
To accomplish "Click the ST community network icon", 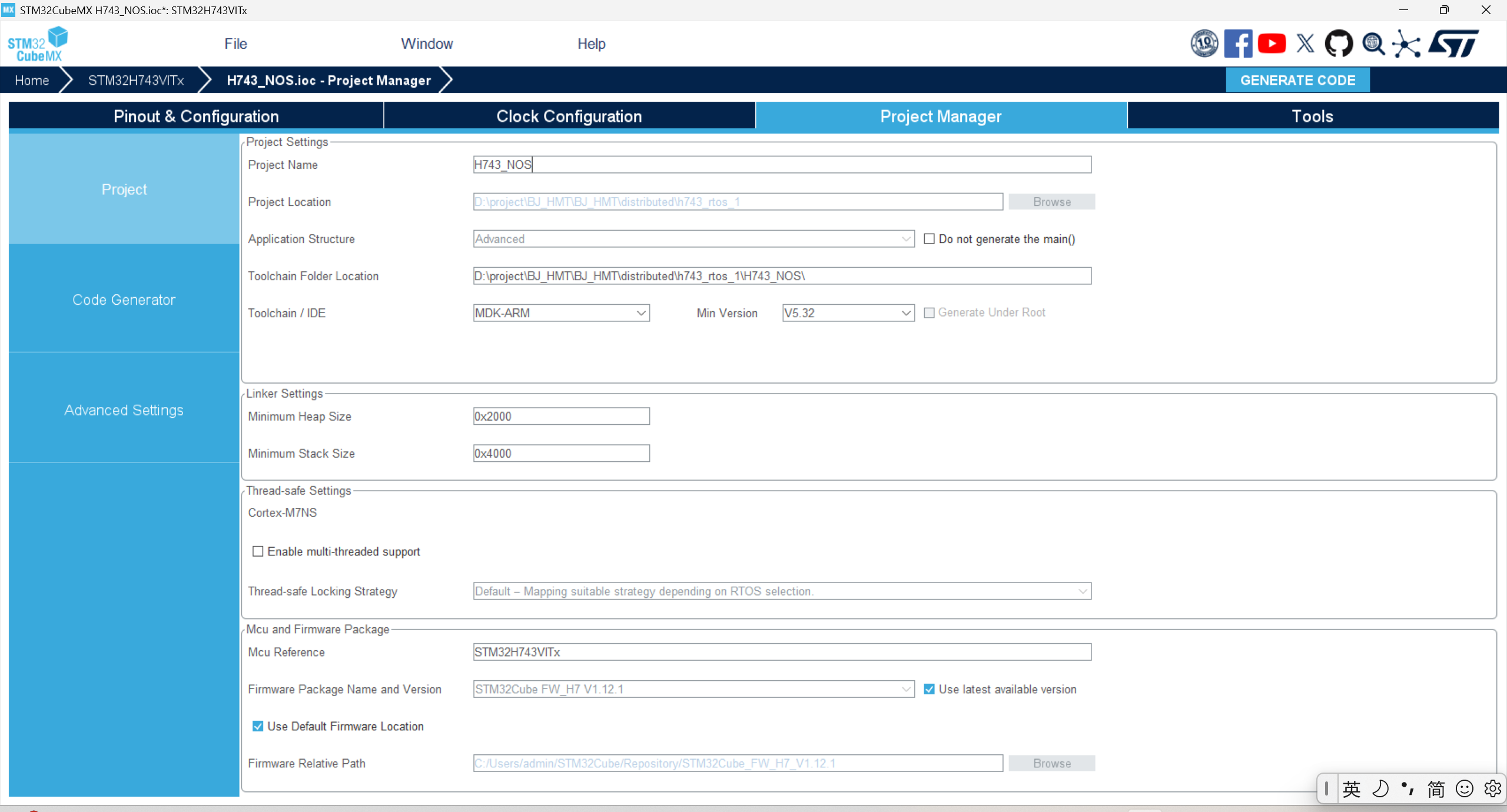I will pos(1406,44).
